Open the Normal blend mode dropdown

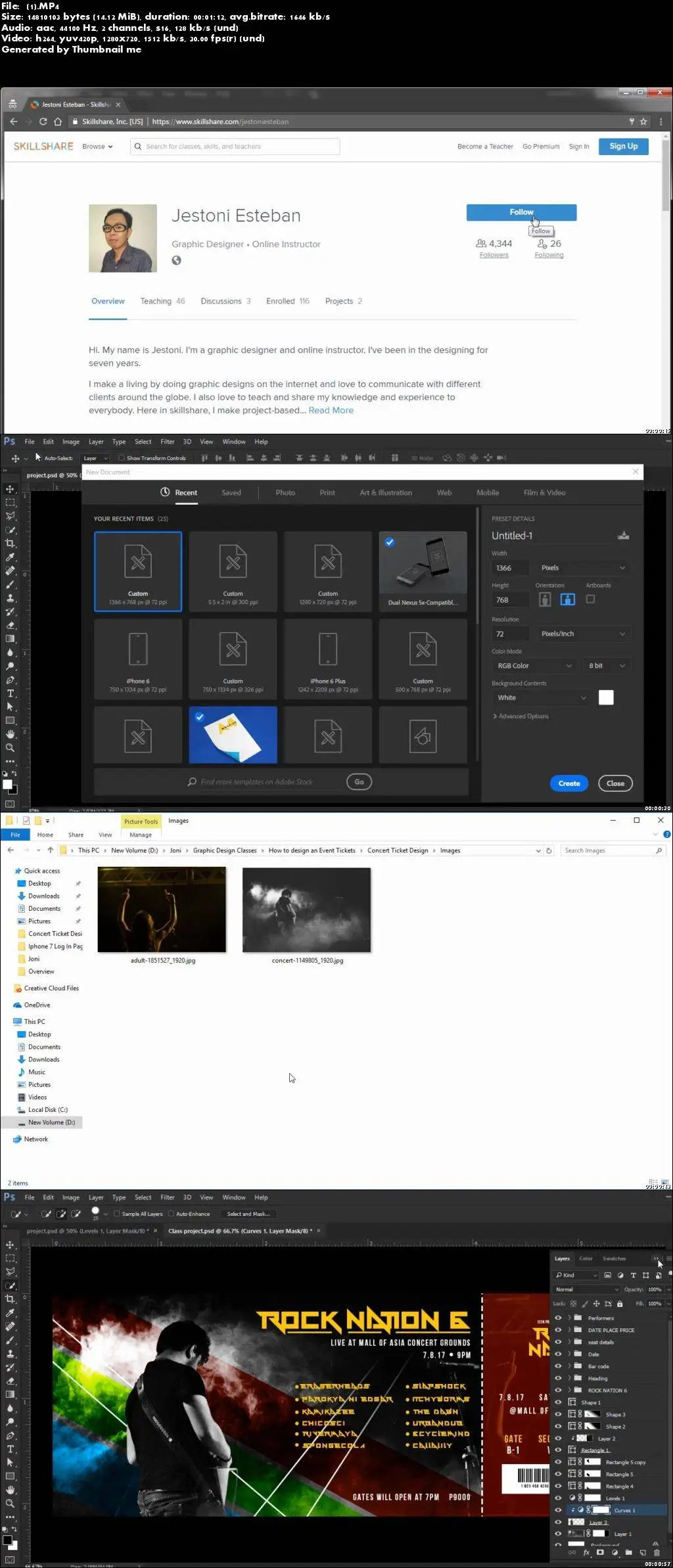point(587,1289)
